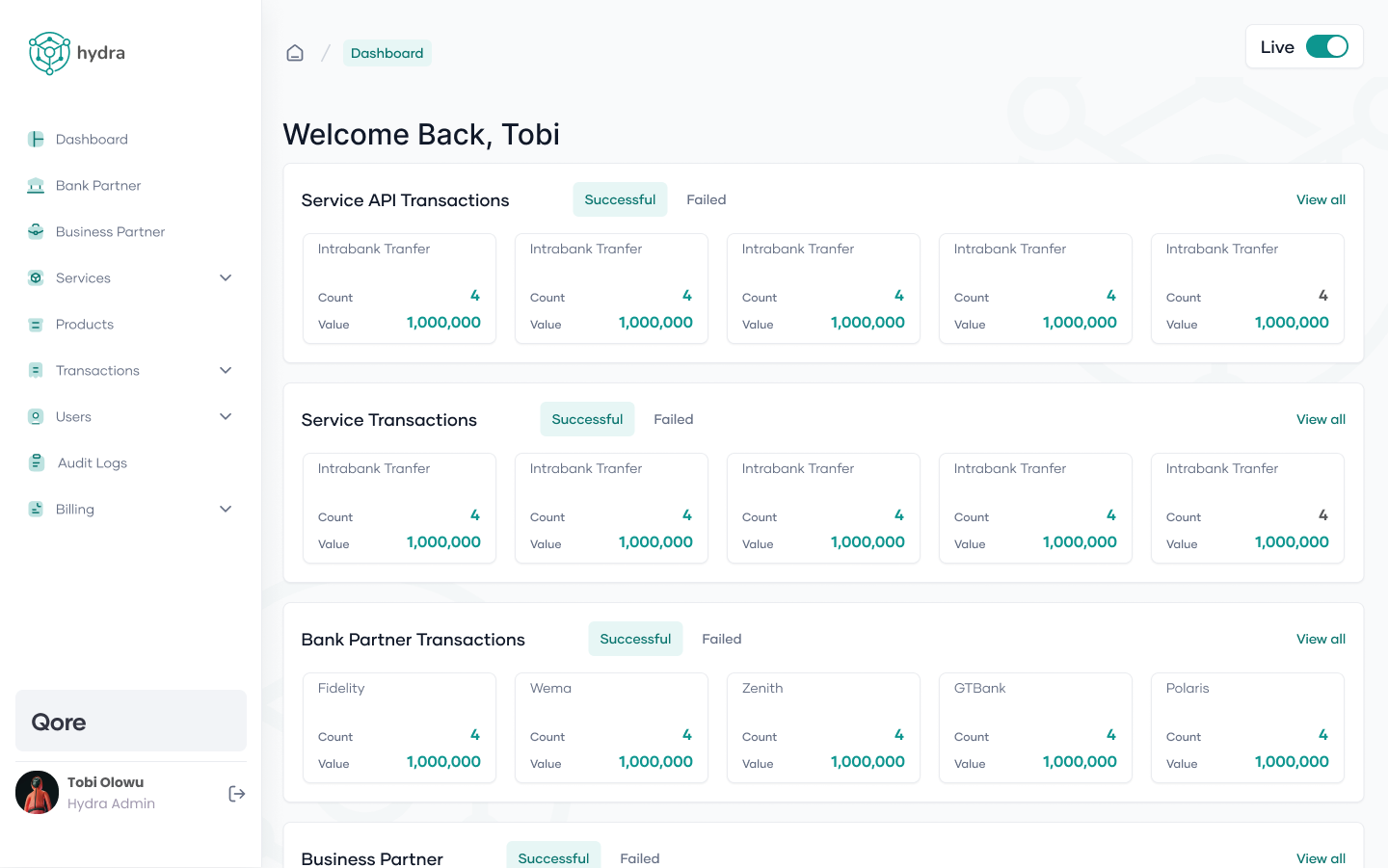Click the hydra brand name text

101,53
